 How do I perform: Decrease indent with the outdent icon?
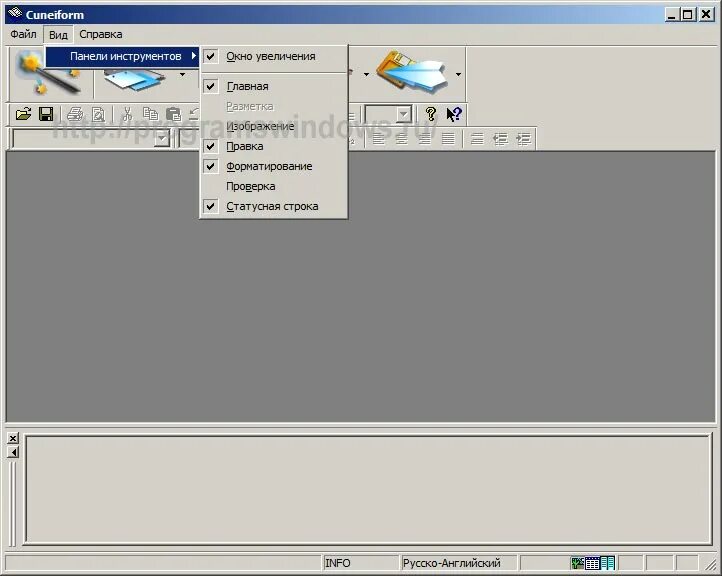[x=500, y=139]
